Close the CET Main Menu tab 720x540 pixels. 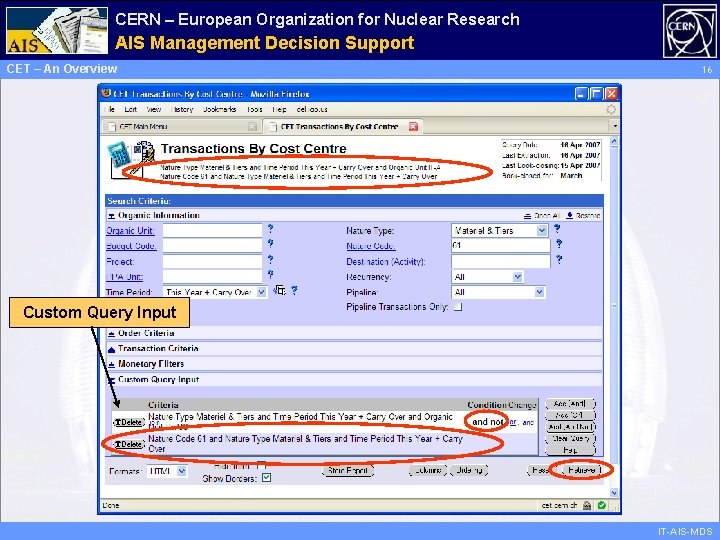point(252,127)
